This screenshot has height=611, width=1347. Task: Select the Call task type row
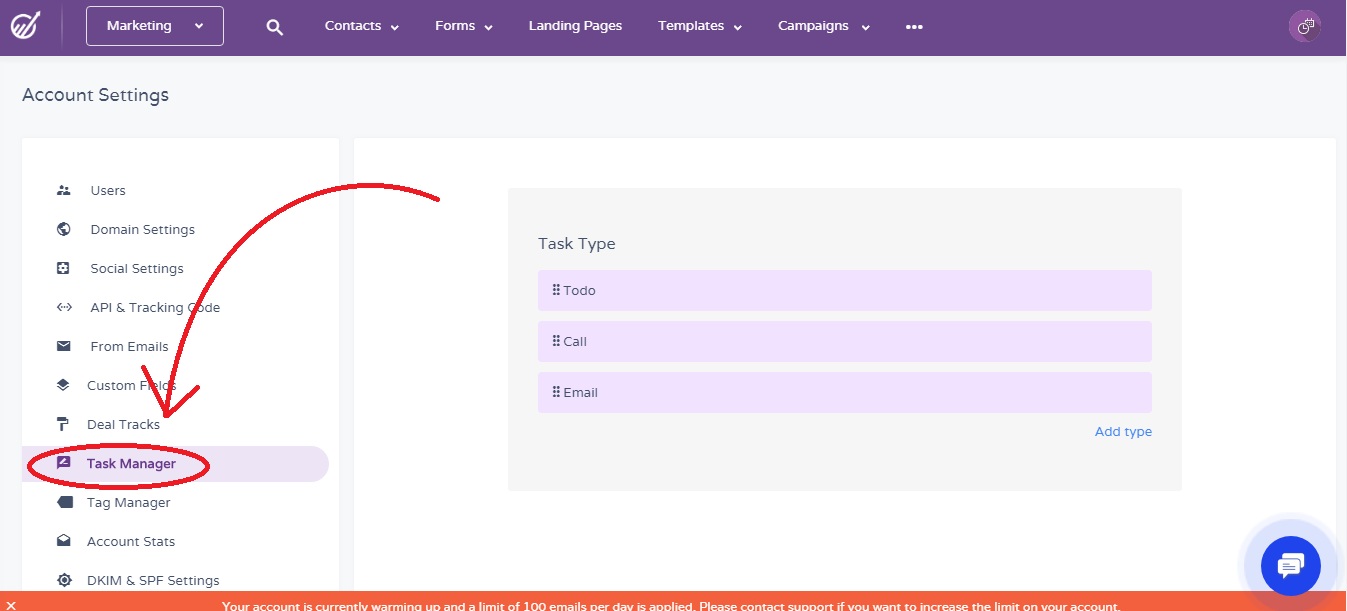point(844,341)
